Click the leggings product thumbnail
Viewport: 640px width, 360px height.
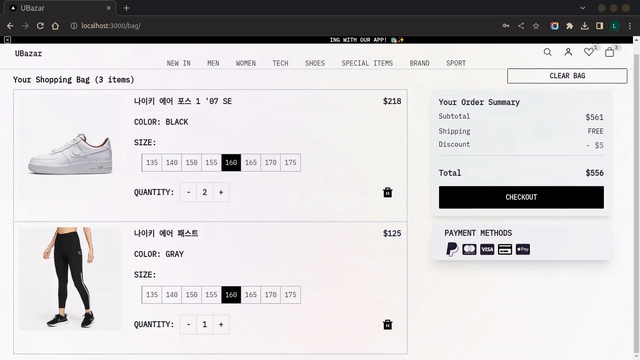click(x=70, y=279)
